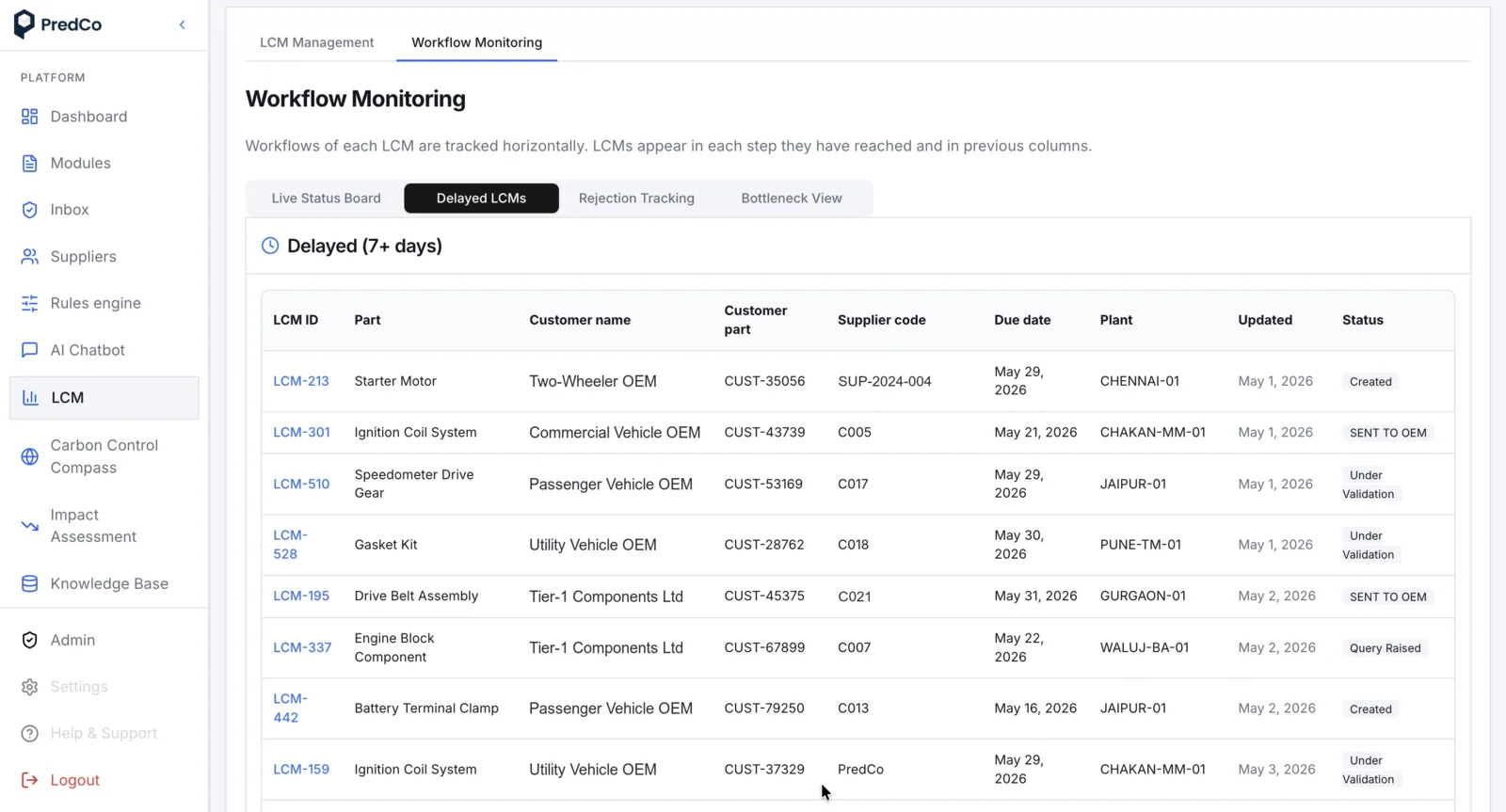Click Speedometer Drive Gear part cell
This screenshot has width=1506, height=812.
click(414, 484)
